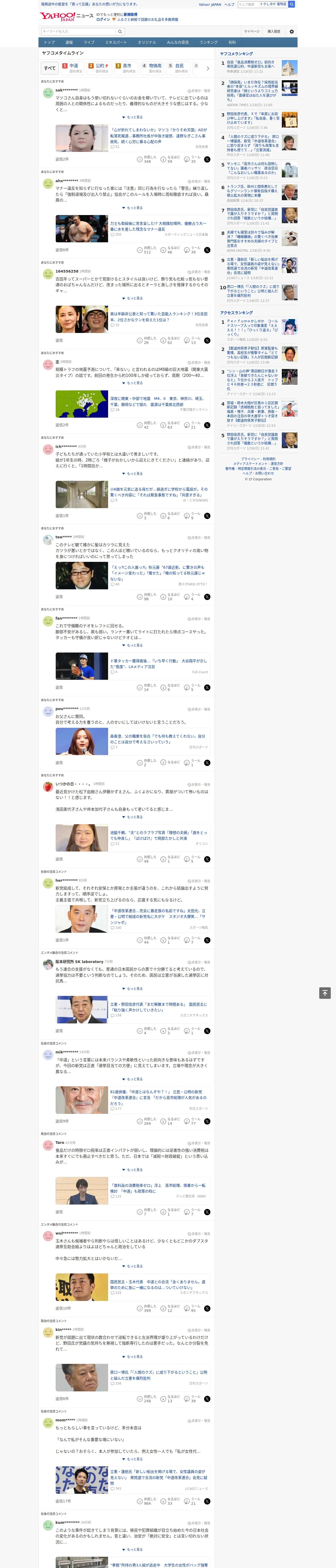The image size is (336, 1568).
Task: Share sak******** comment on X
Action: pos(207,159)
